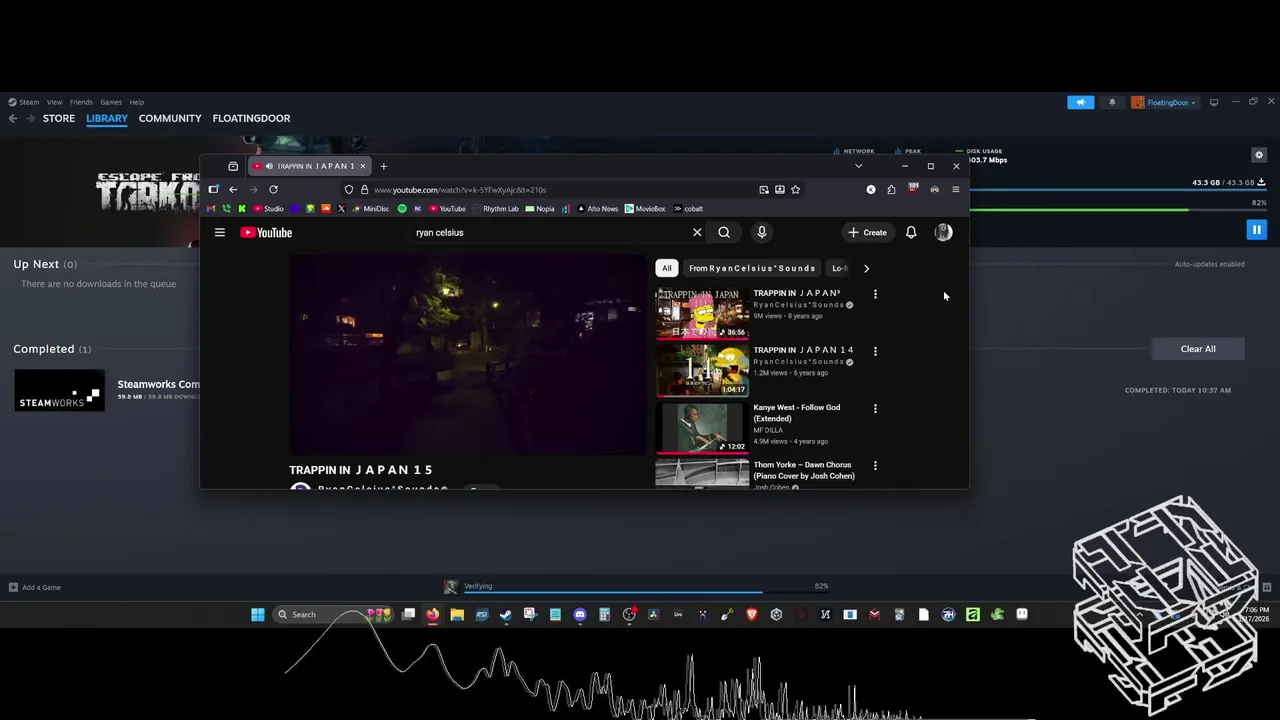Image resolution: width=1280 pixels, height=720 pixels.
Task: Open FloatingDoor account dropdown in Steam
Action: tap(1165, 102)
